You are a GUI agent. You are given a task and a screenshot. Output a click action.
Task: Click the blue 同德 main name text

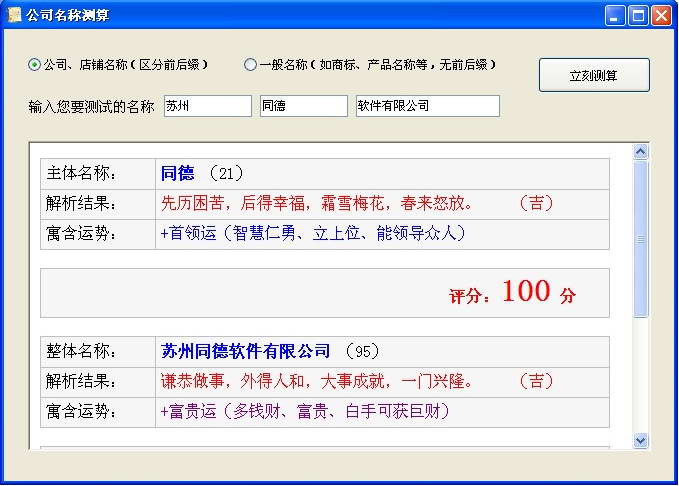click(x=178, y=173)
